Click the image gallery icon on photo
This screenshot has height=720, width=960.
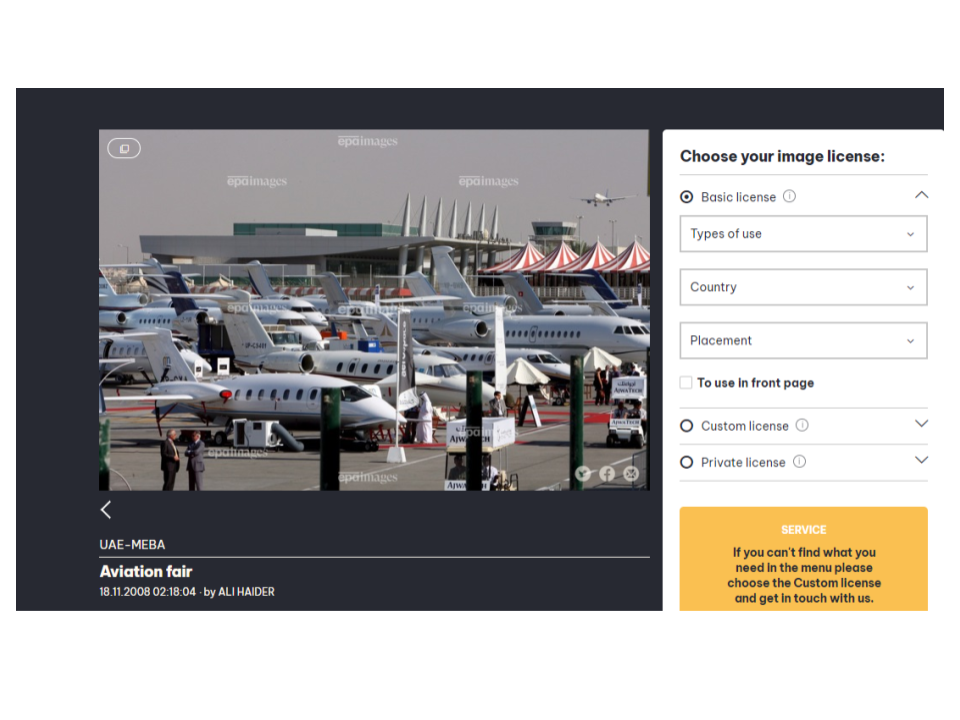tap(124, 148)
